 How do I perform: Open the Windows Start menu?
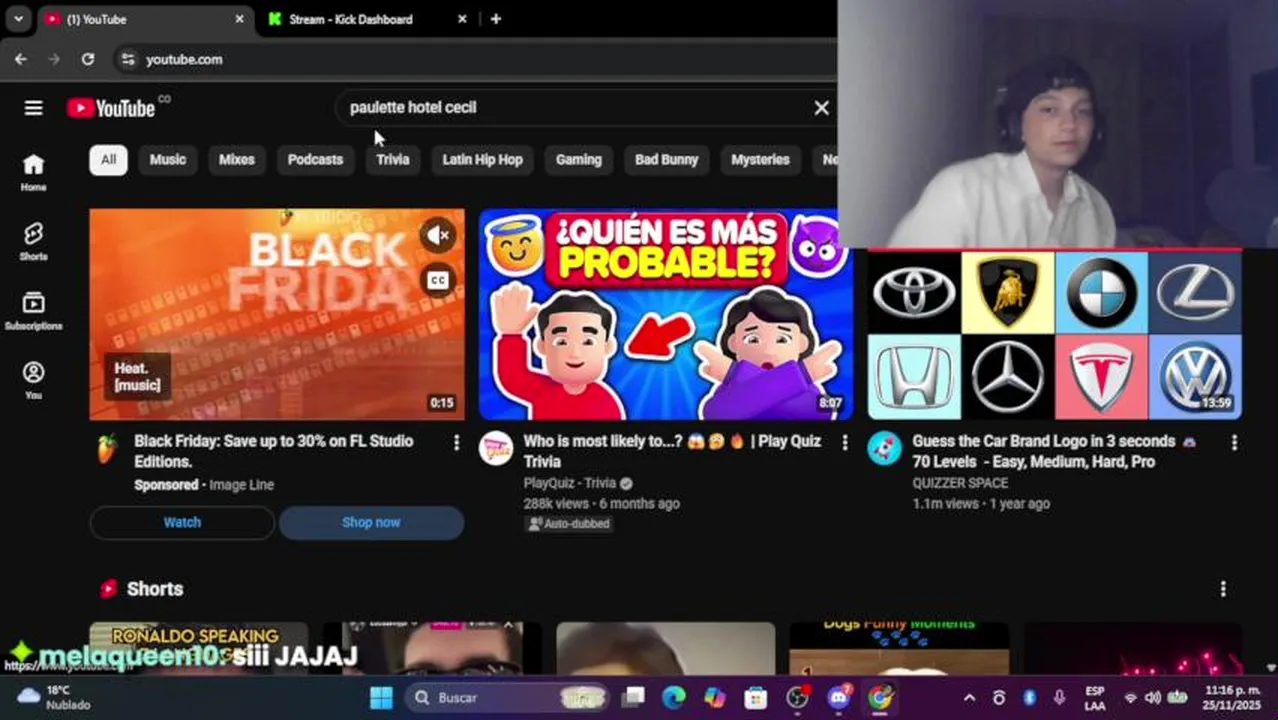[x=382, y=697]
